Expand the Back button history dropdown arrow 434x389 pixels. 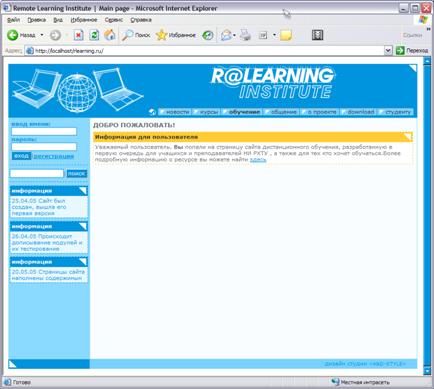[x=42, y=35]
